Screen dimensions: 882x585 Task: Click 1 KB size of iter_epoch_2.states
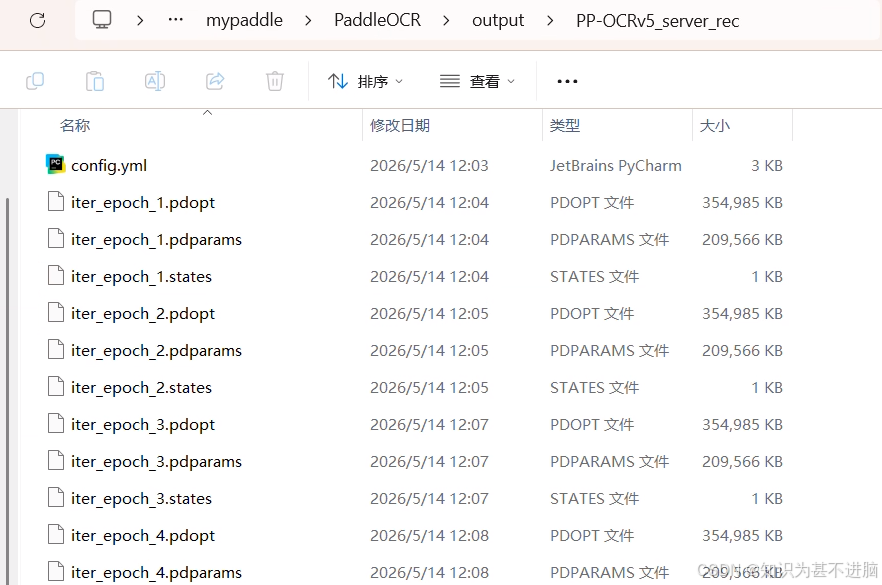tap(767, 388)
